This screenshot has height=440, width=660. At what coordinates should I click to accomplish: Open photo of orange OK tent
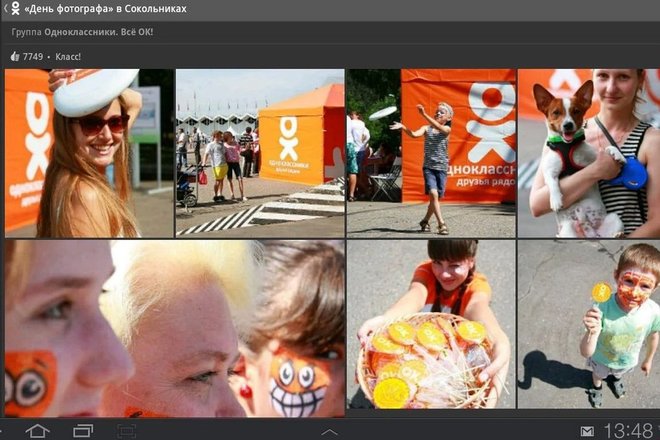pos(260,153)
